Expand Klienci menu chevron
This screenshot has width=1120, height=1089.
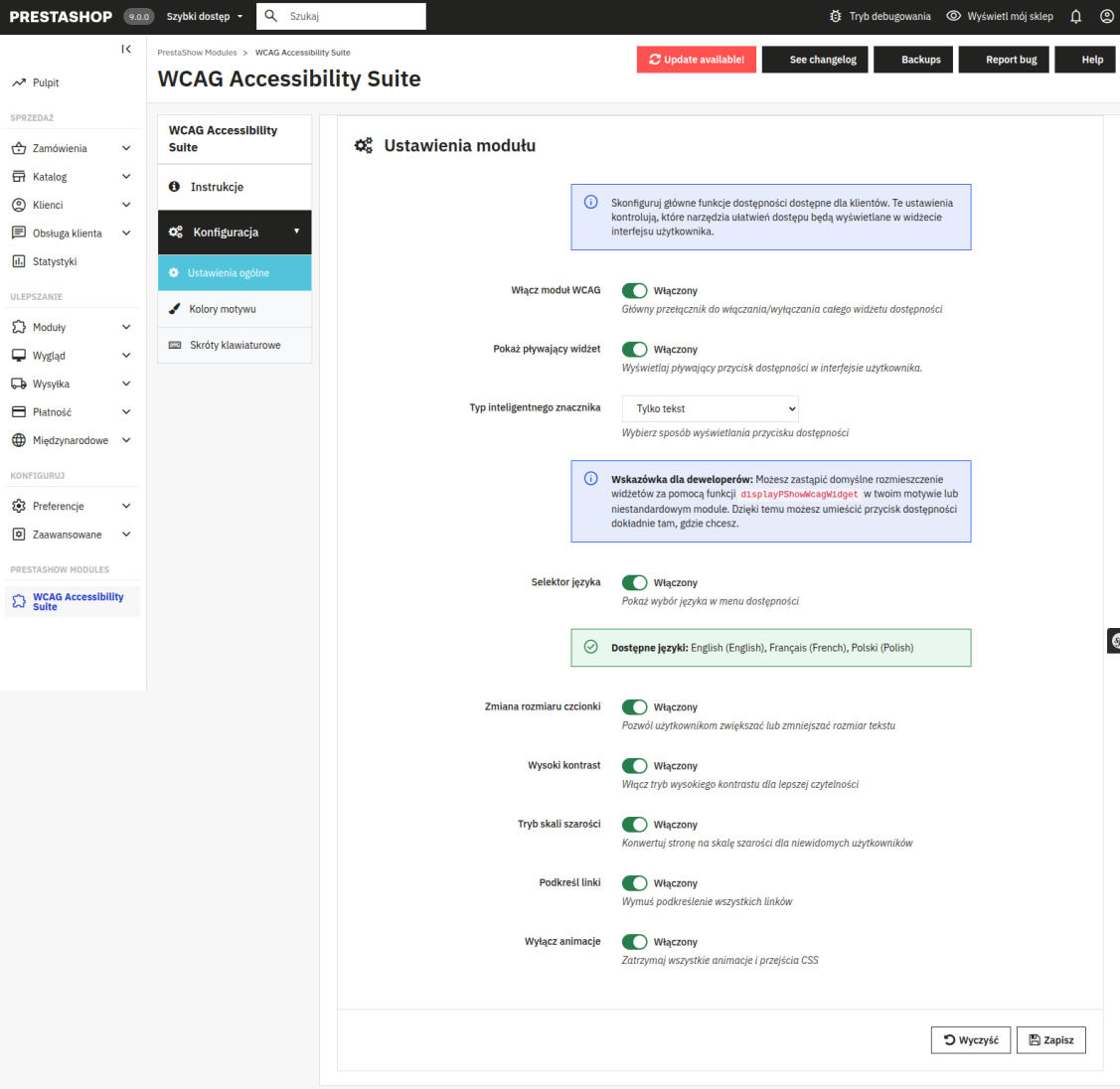tap(126, 205)
